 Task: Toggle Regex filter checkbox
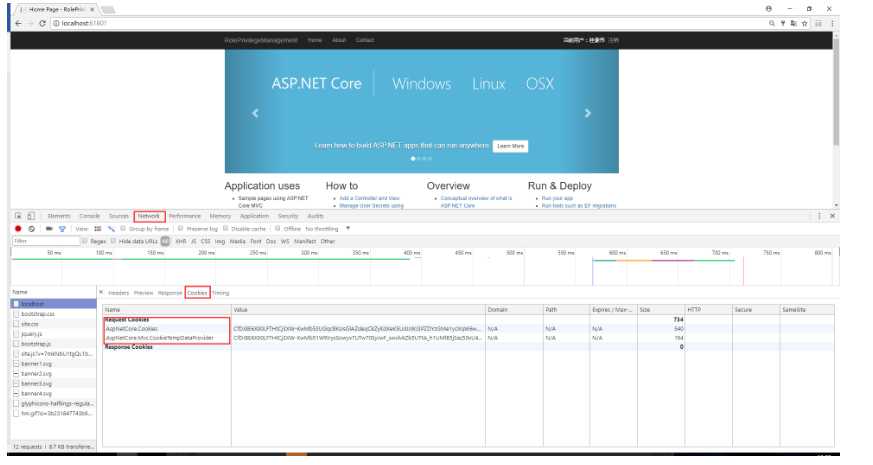[x=85, y=241]
